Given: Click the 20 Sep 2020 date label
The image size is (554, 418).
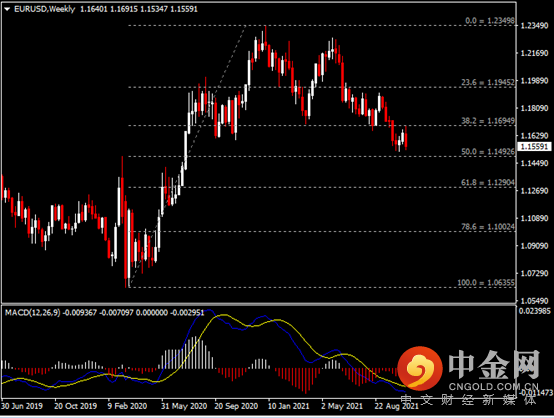Looking at the screenshot, I should [x=236, y=406].
